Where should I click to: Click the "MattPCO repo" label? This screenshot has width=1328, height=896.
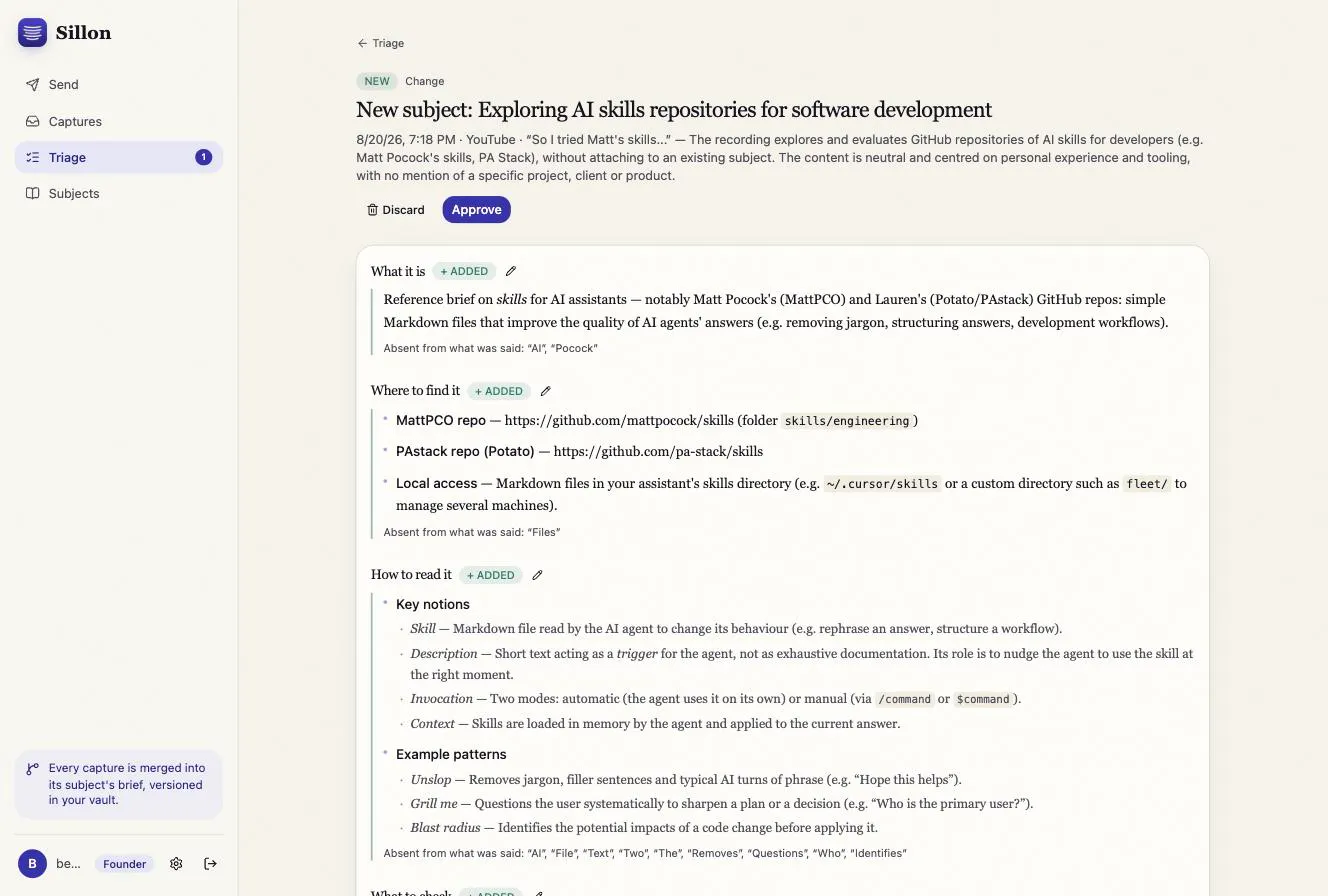(x=441, y=421)
